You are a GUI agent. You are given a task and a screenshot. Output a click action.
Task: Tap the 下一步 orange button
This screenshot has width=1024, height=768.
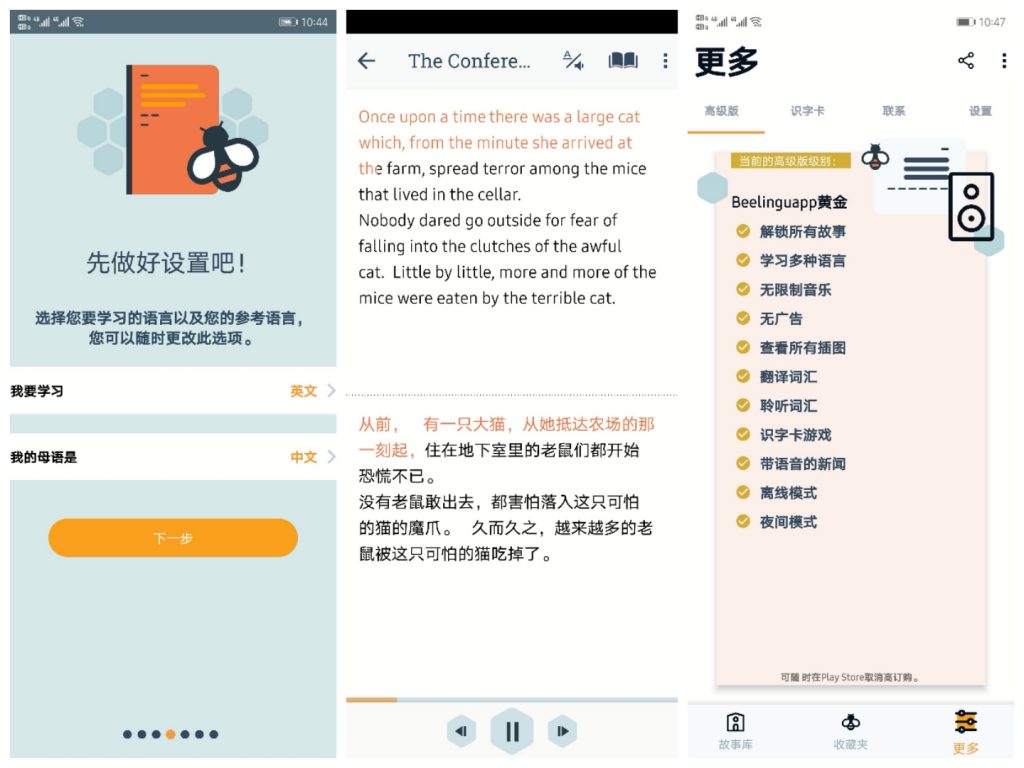click(x=173, y=538)
